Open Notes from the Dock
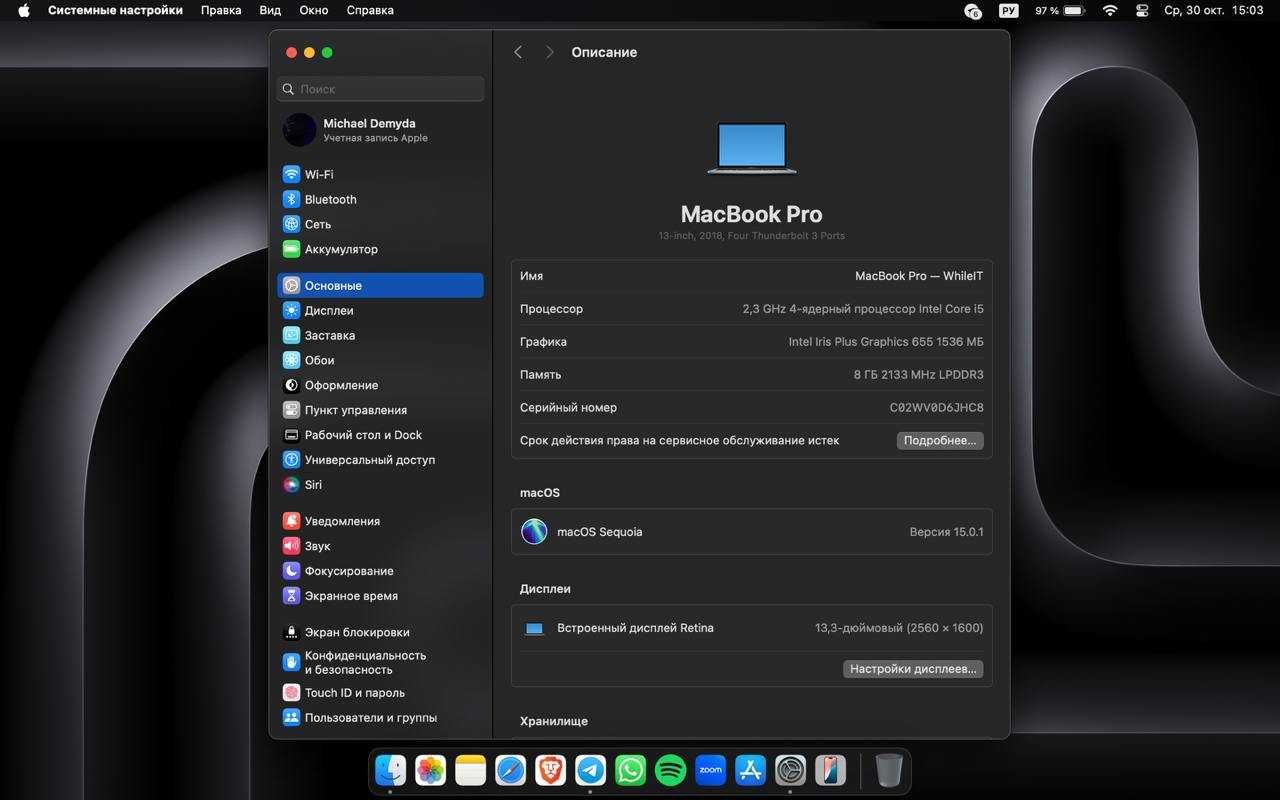The height and width of the screenshot is (800, 1280). point(471,770)
